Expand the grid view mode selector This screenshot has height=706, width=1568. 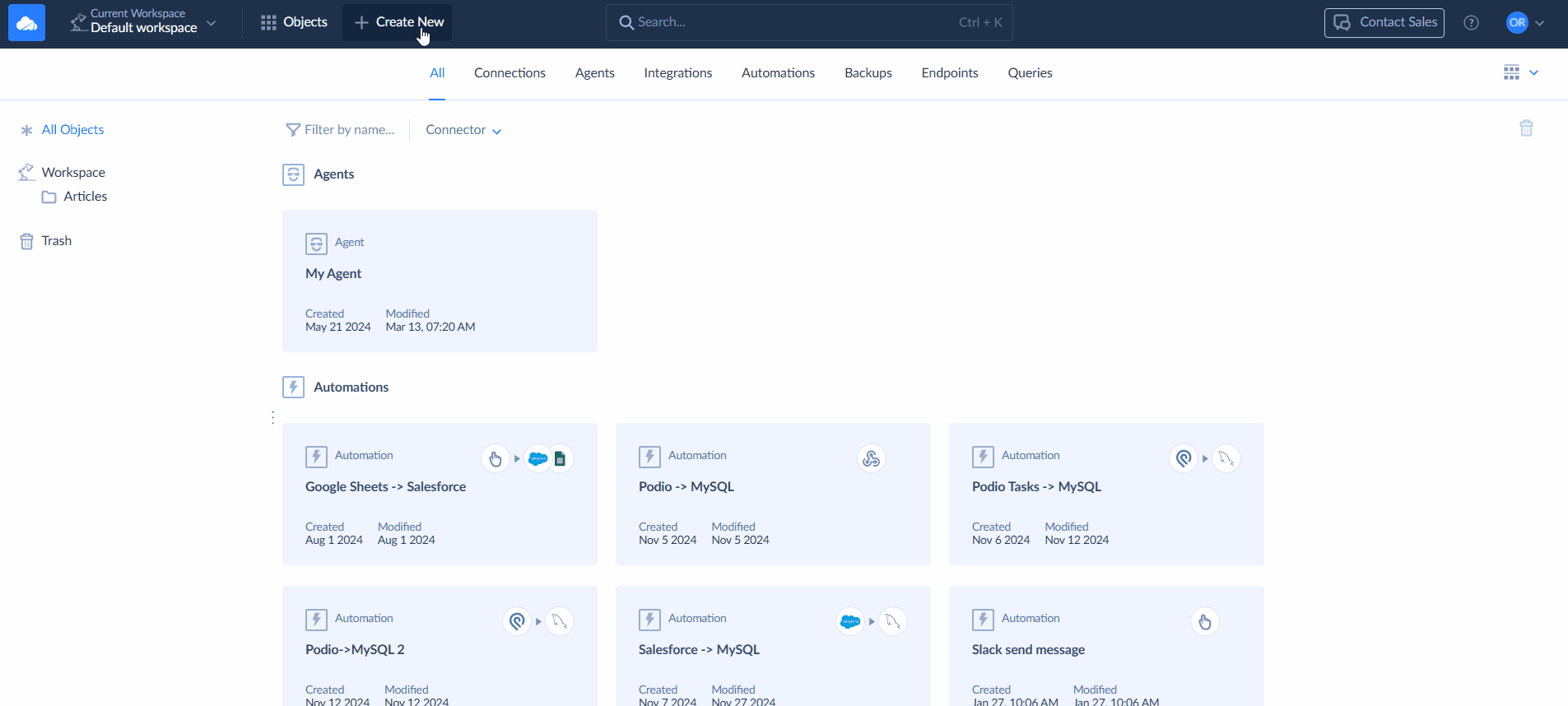coord(1520,73)
